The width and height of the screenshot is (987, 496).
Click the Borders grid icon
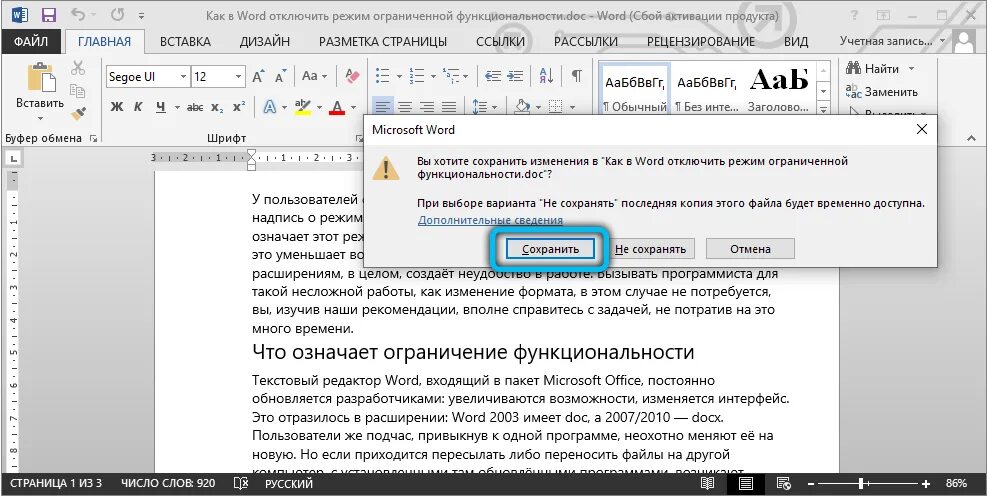(x=555, y=107)
